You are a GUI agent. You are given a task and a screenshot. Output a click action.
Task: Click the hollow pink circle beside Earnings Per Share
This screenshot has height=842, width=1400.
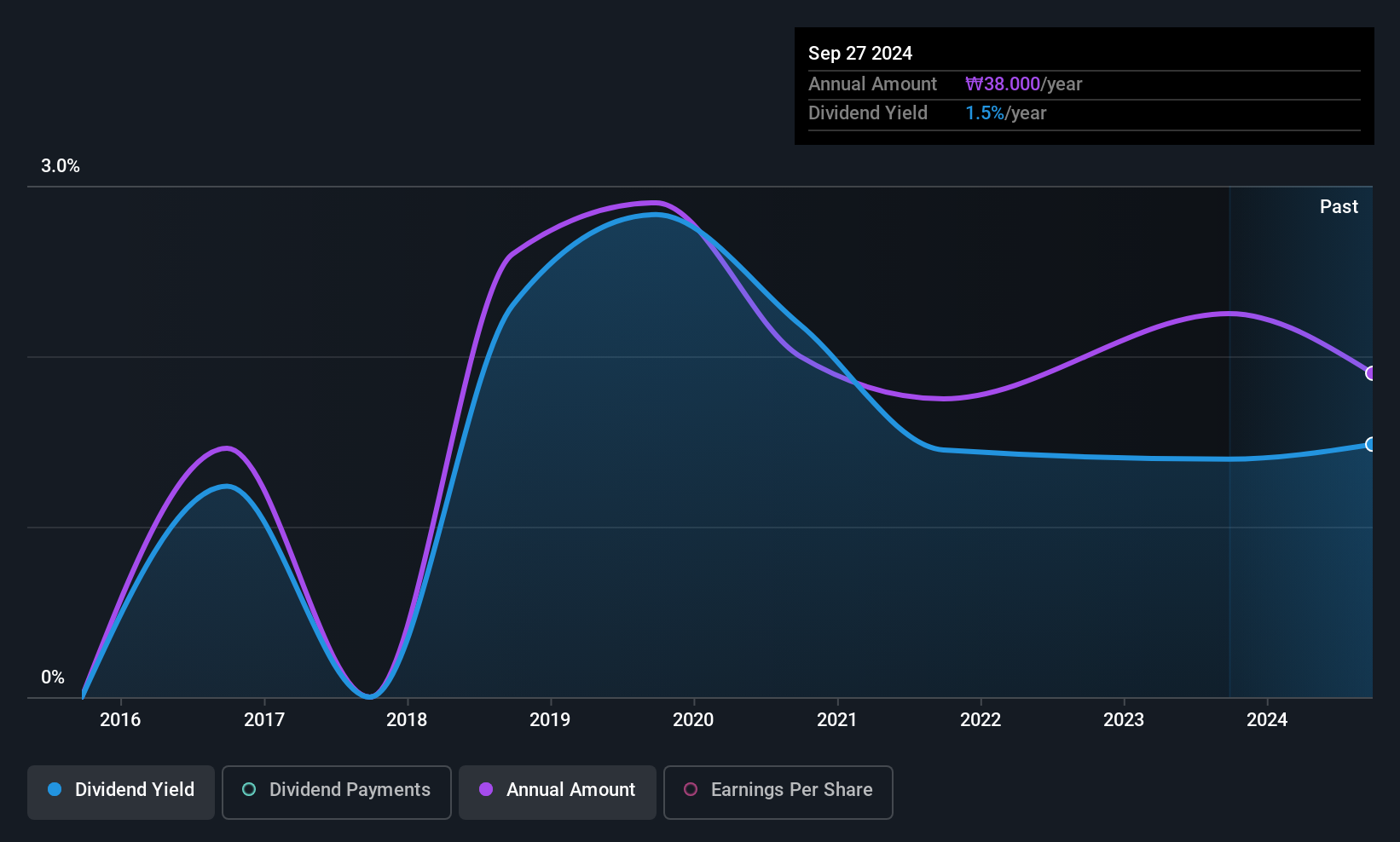click(691, 790)
